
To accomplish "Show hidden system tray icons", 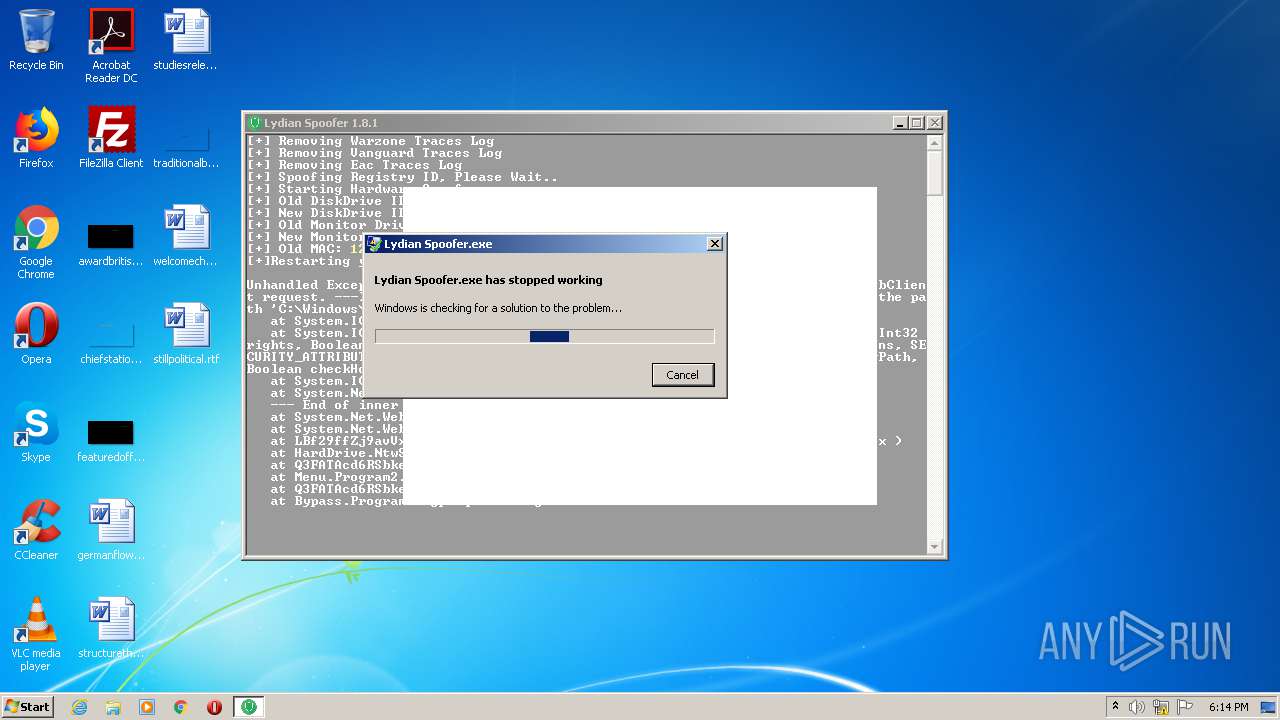I will click(1115, 707).
